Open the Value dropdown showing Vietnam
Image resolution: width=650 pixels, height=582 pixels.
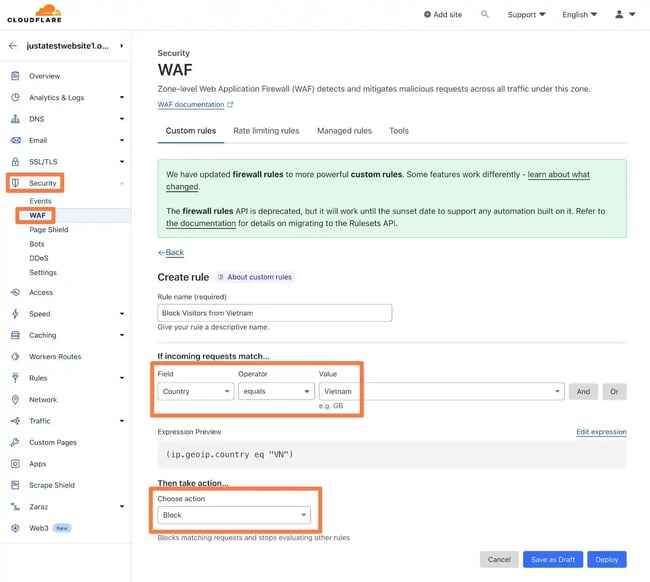pyautogui.click(x=441, y=391)
